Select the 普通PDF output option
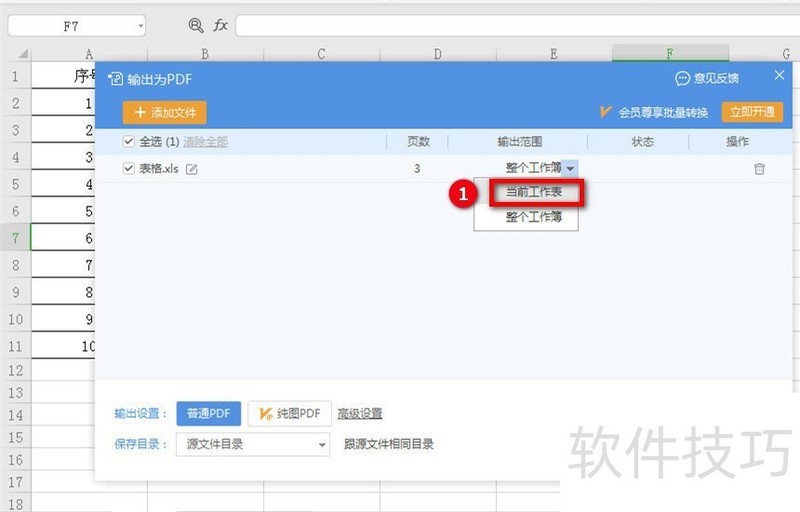 coord(209,414)
